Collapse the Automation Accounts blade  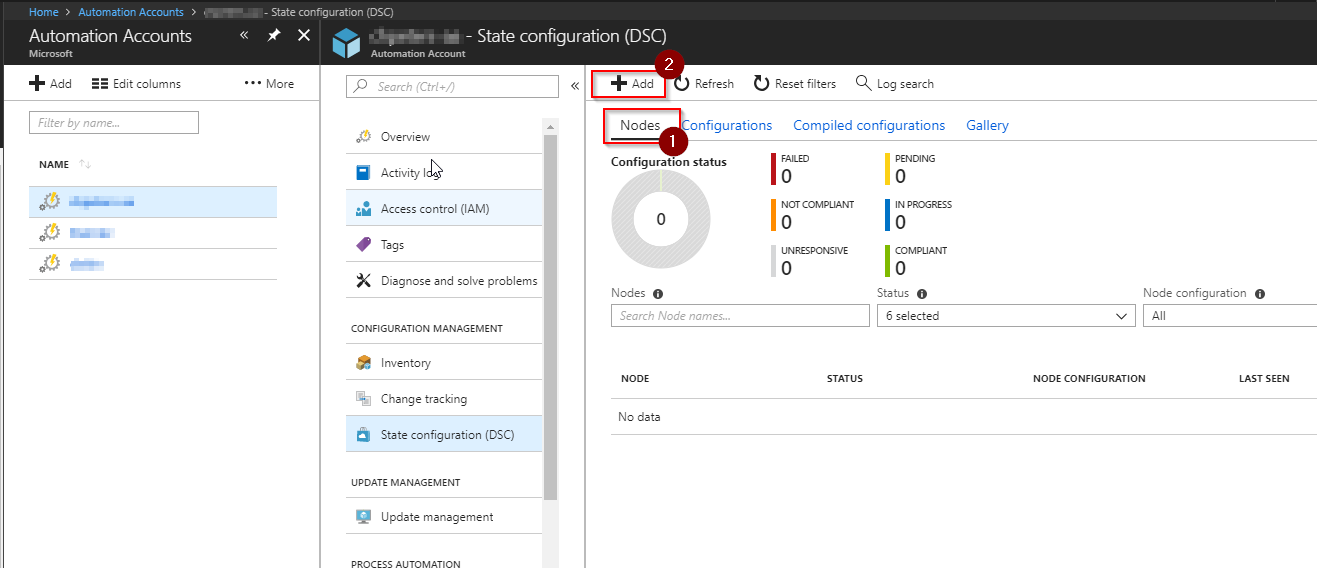pos(244,36)
